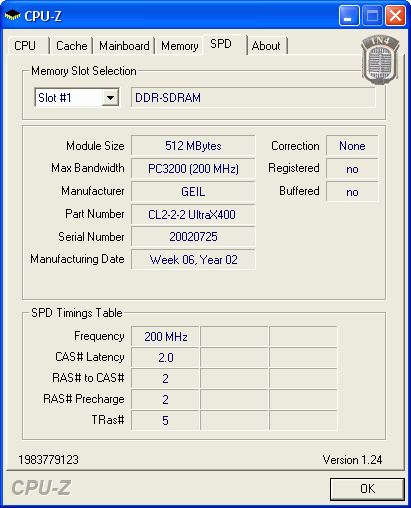
Task: Click the Manufacturer GEIL field
Action: coord(193,192)
